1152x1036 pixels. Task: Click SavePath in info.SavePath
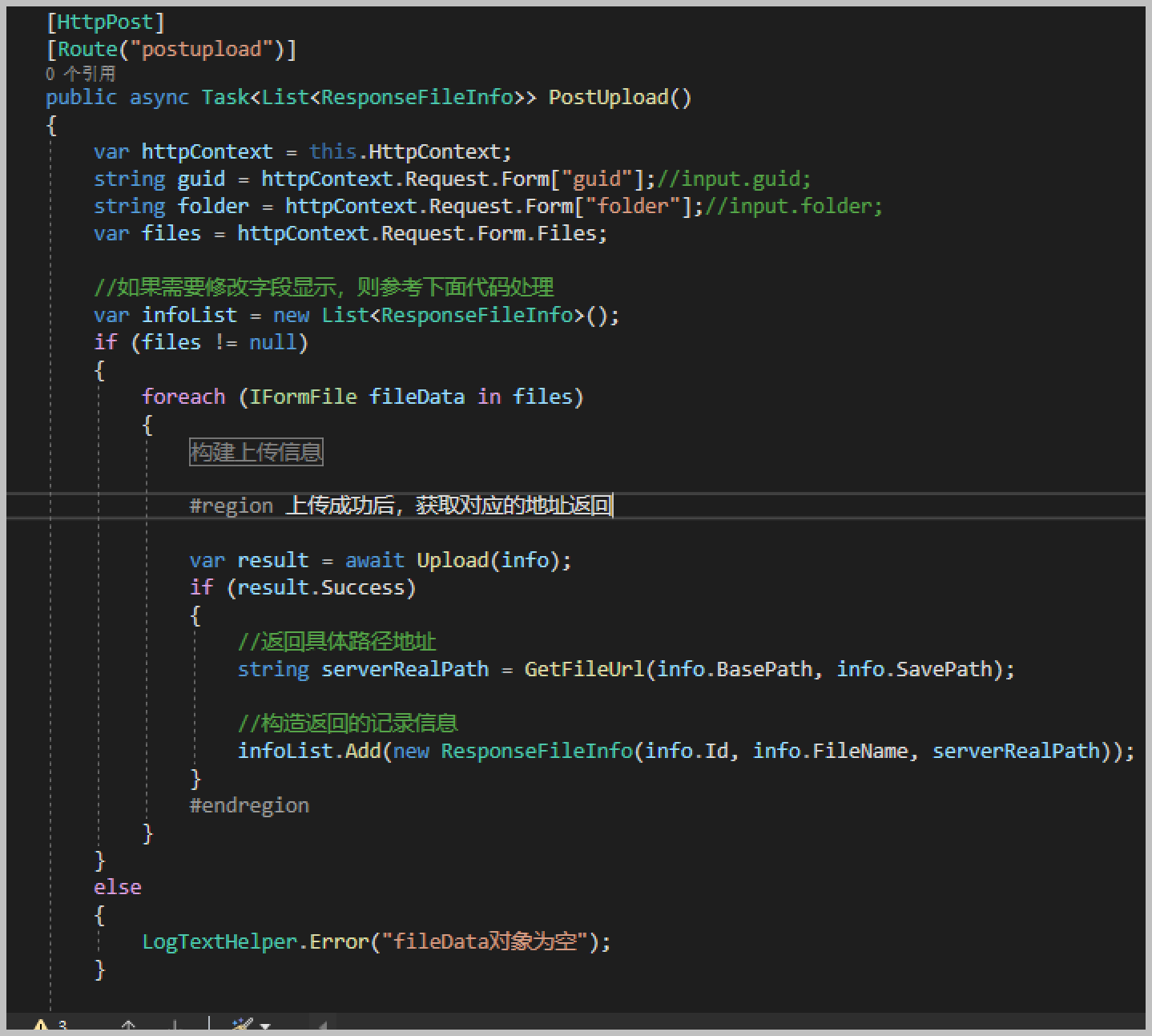click(944, 669)
